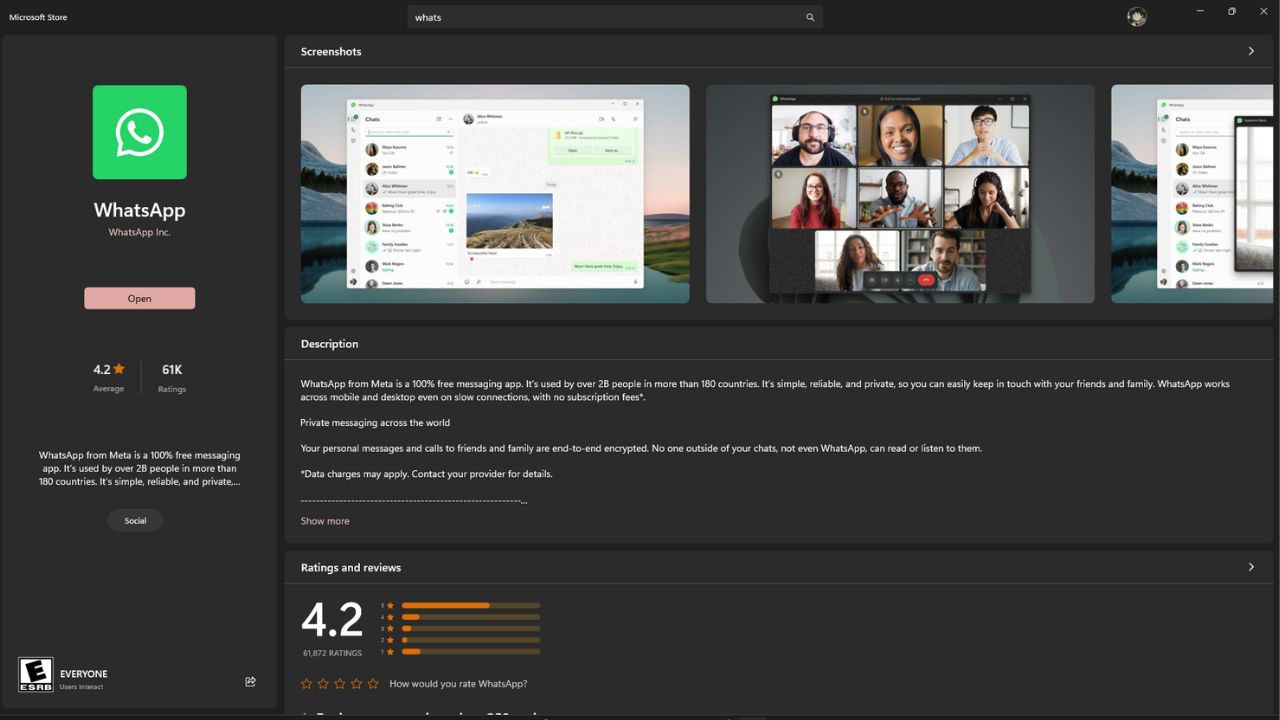Select the Social category tag
1280x720 pixels.
pyautogui.click(x=135, y=520)
